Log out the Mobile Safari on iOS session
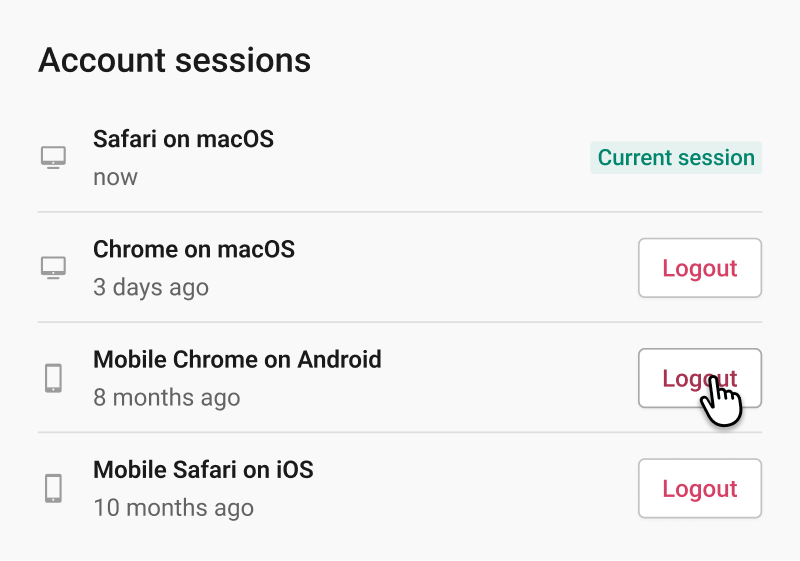Screen dimensions: 800x561 700,488
